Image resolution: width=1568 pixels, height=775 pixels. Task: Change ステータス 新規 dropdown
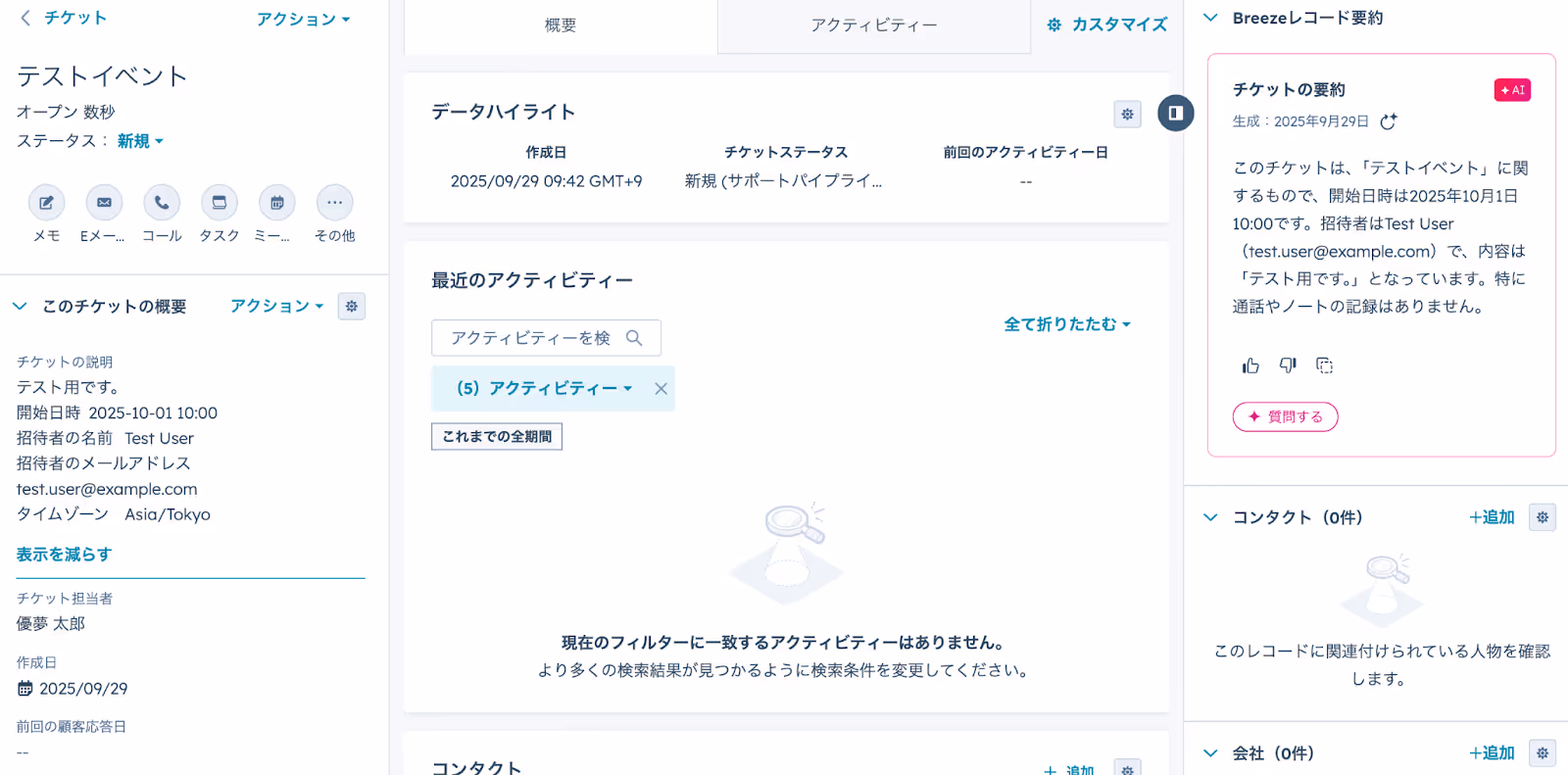click(140, 141)
